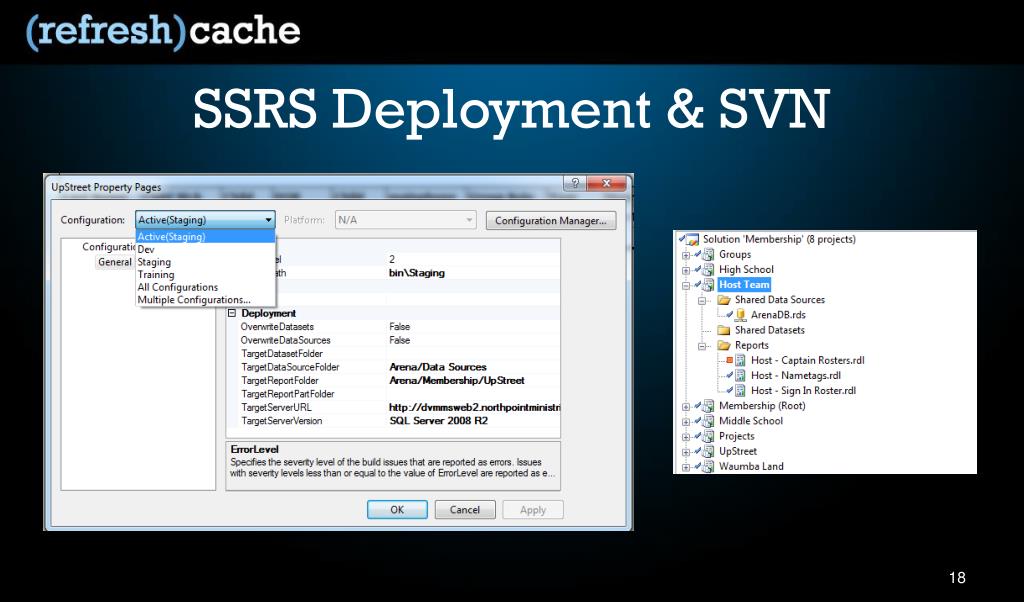Select the TargetDataSourceFolder property name
This screenshot has width=1024, height=602.
coord(290,367)
